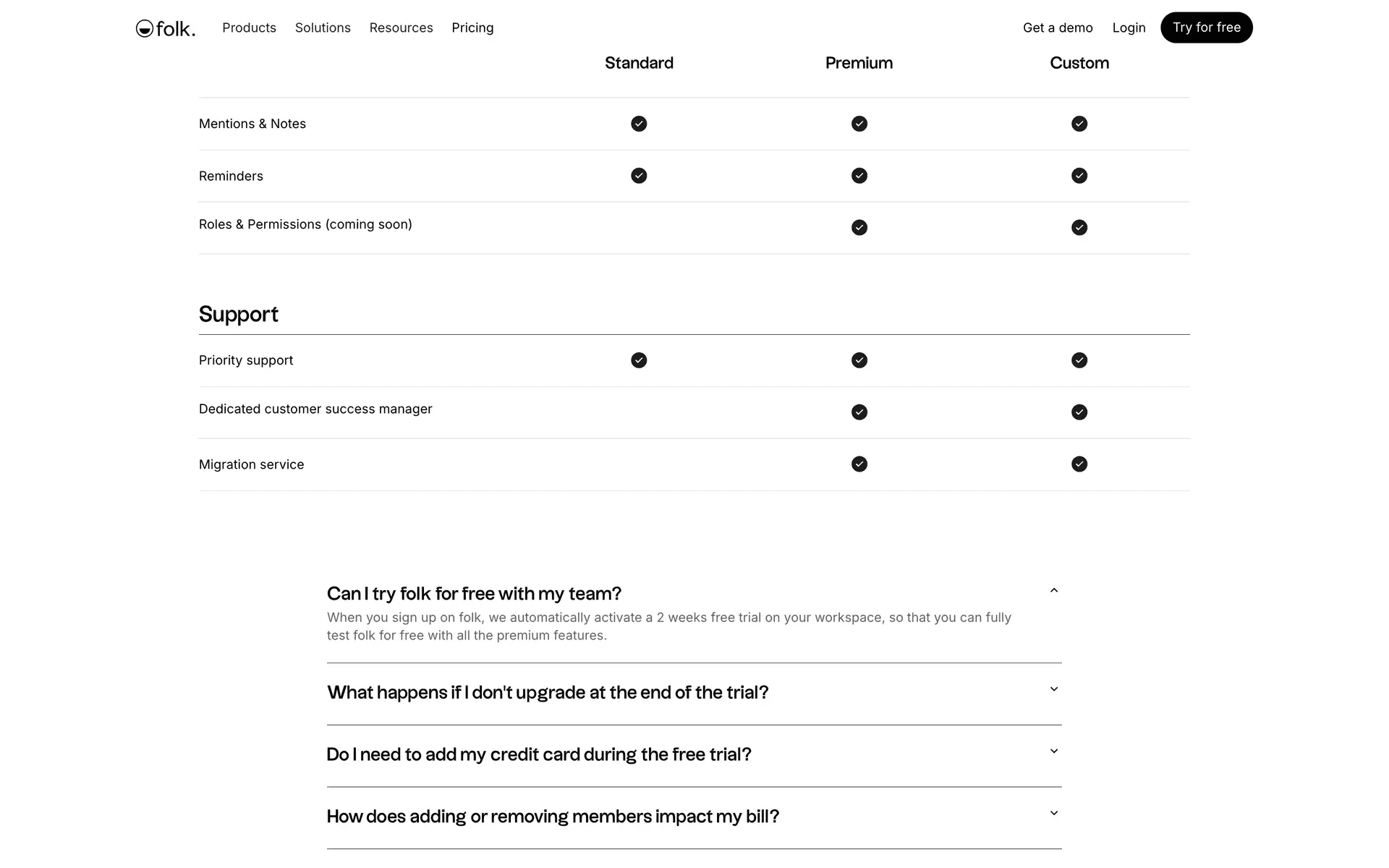Click Custom checkmark for Mentions & Notes
Screen dimensions: 1389x868
[x=1079, y=124]
